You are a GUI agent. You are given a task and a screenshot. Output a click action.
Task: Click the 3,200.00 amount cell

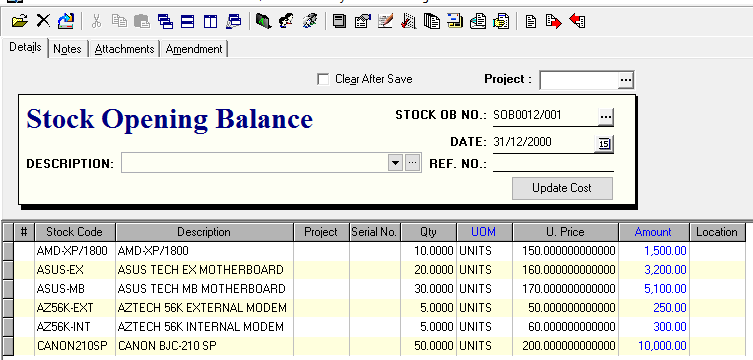coord(654,270)
